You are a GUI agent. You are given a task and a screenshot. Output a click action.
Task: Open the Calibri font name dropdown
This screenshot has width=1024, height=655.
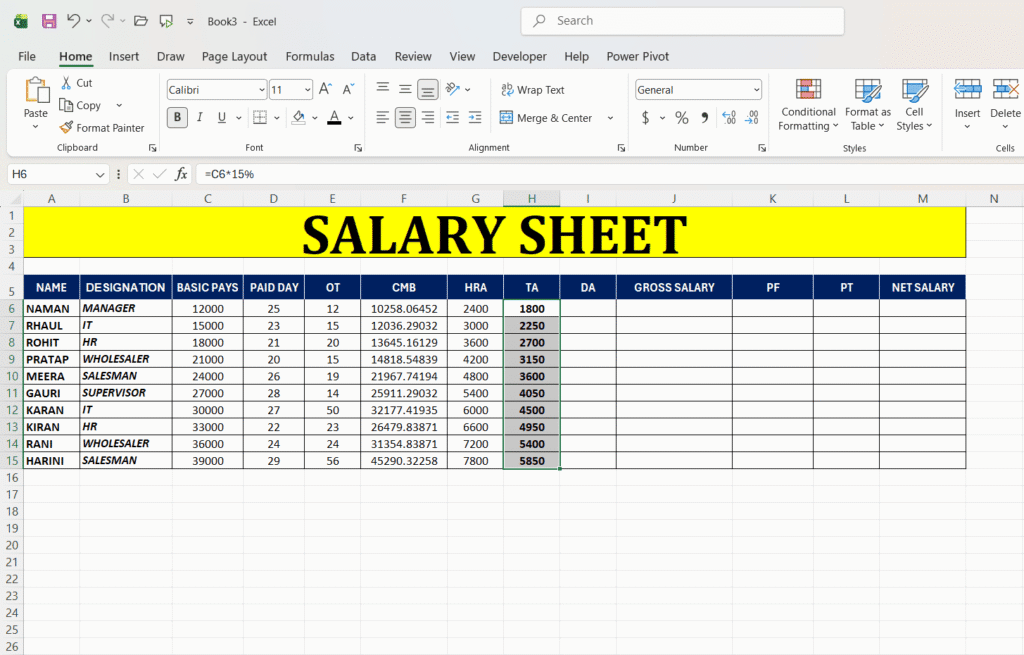(261, 89)
